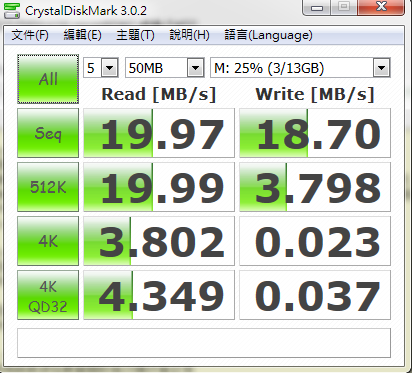Select the 4K read result 3.802
Image resolution: width=412 pixels, height=373 pixels.
[159, 241]
